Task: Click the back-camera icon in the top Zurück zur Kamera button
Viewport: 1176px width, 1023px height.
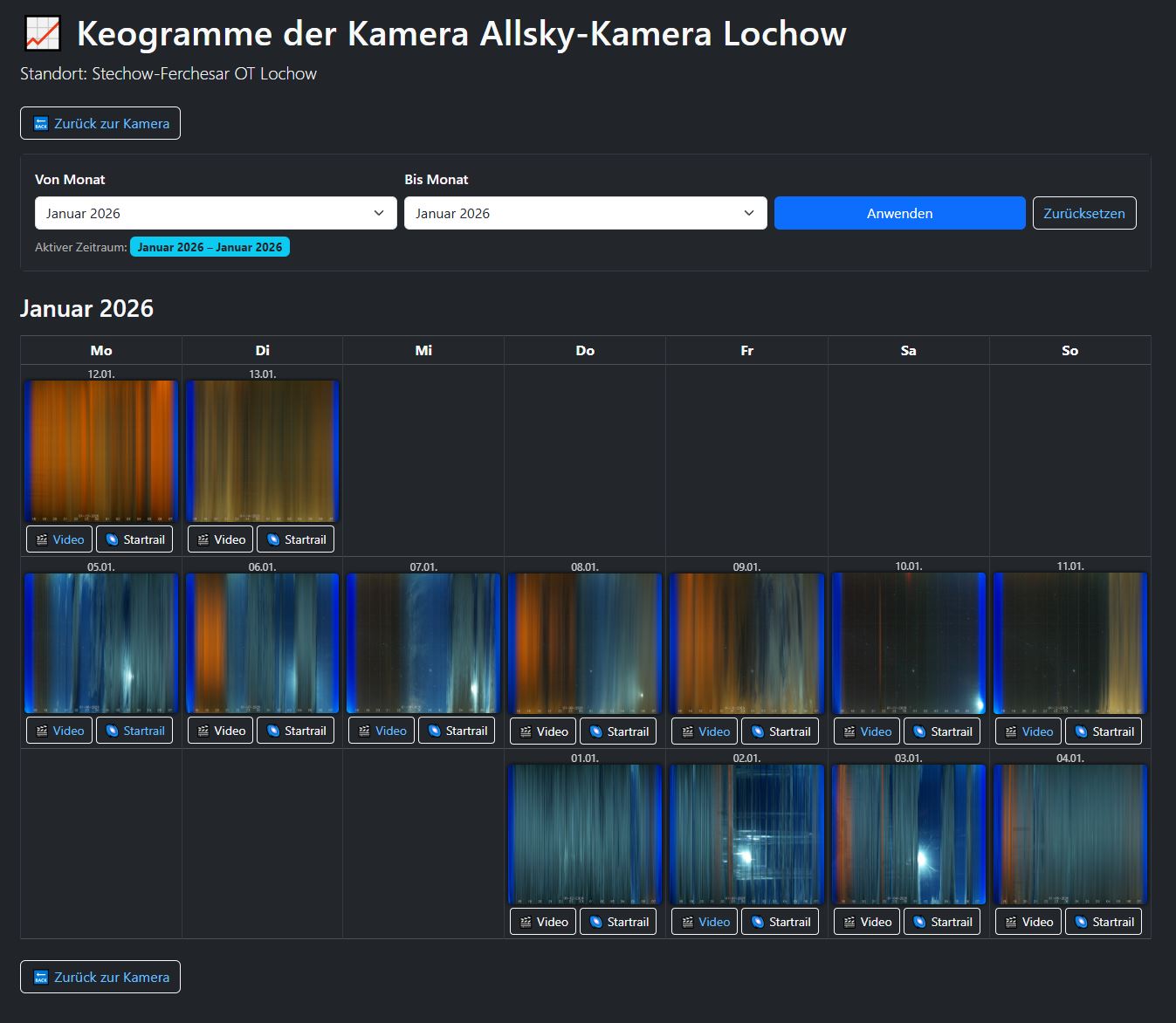Action: 39,123
